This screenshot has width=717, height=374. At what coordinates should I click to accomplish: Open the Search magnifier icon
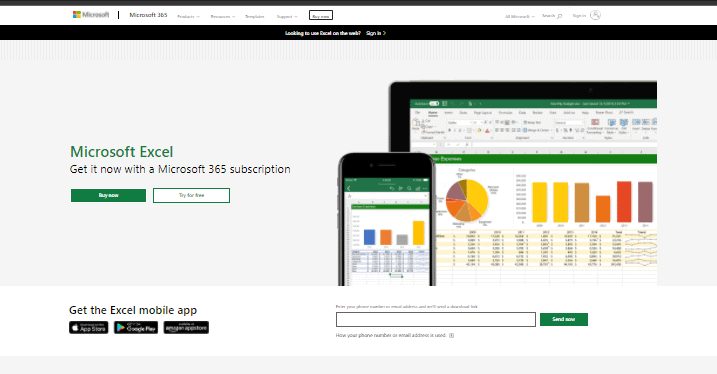(559, 16)
